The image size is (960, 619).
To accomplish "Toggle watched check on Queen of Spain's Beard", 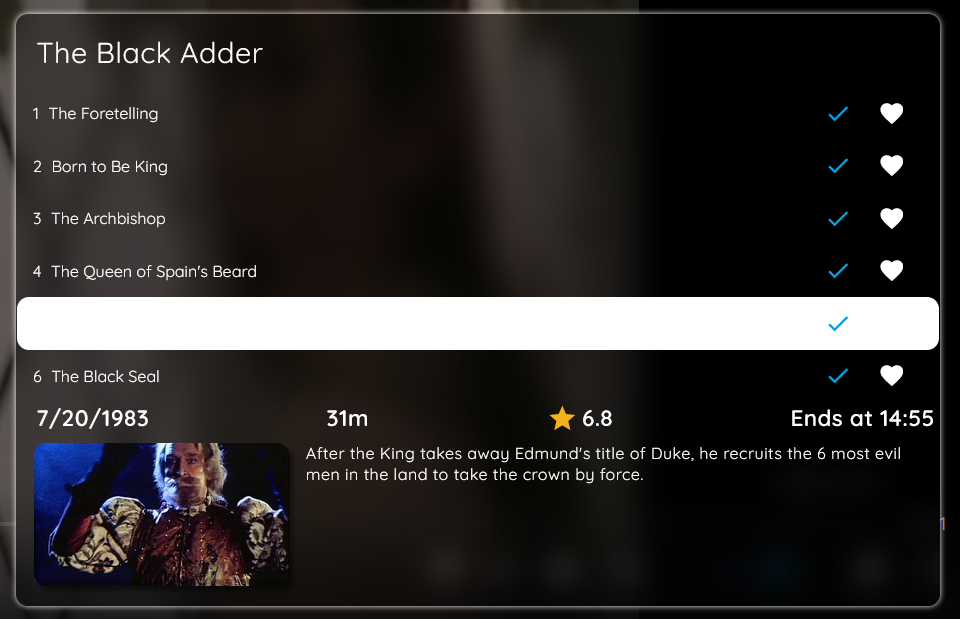I will click(x=838, y=271).
